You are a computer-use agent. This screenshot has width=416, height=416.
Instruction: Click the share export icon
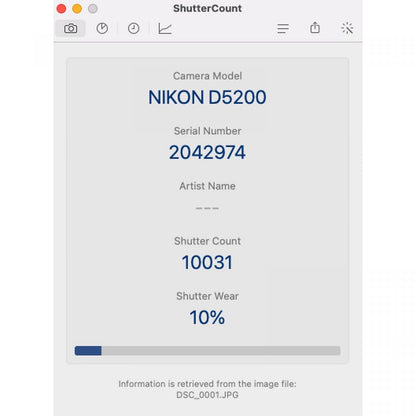[315, 28]
